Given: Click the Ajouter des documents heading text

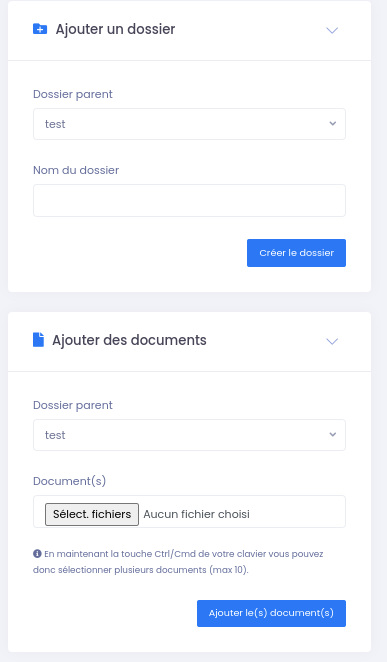Looking at the screenshot, I should click(129, 340).
